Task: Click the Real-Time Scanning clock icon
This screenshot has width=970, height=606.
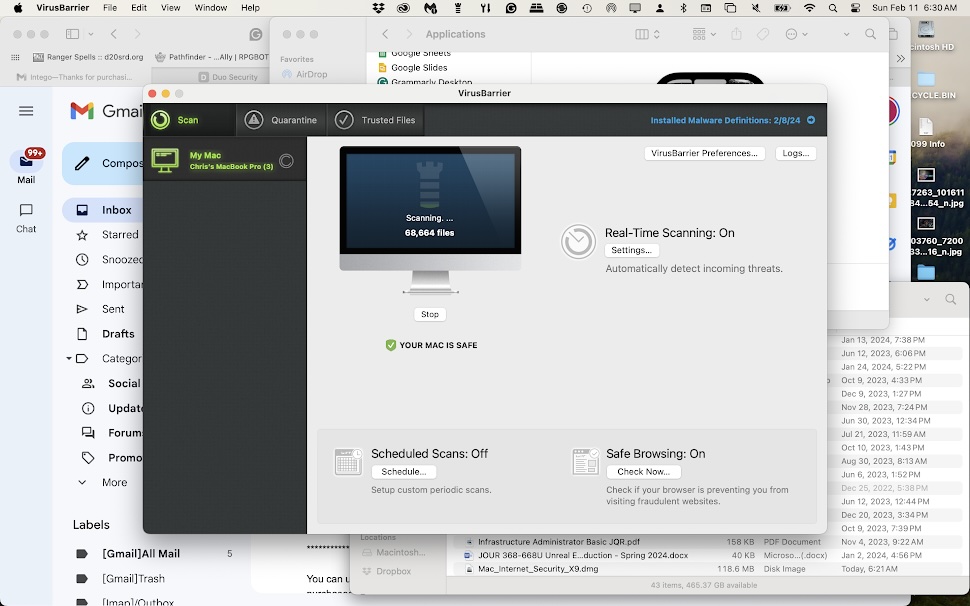Action: pyautogui.click(x=578, y=241)
